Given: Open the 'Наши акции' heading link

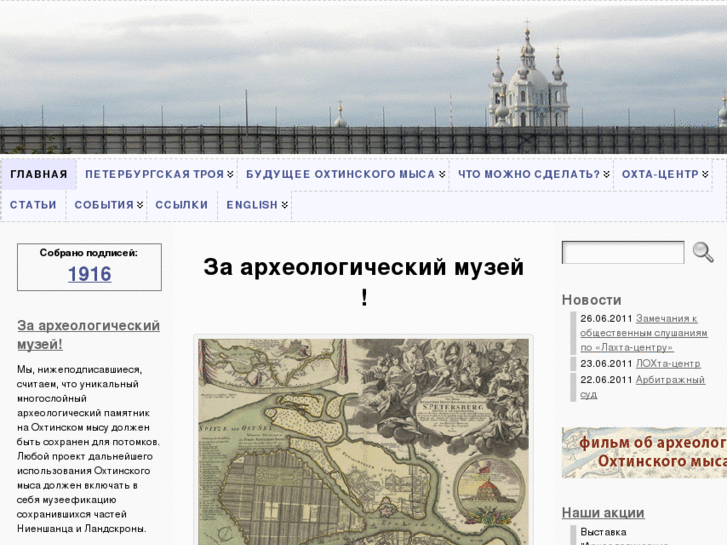Looking at the screenshot, I should (x=602, y=512).
